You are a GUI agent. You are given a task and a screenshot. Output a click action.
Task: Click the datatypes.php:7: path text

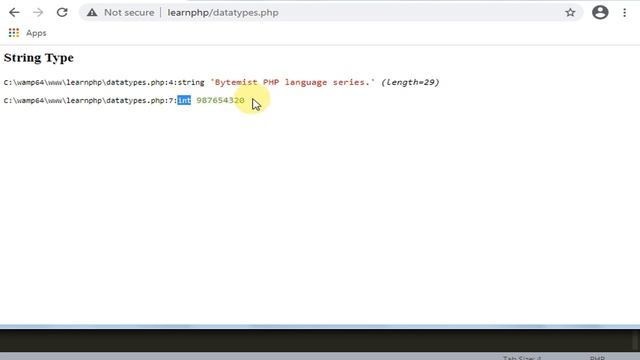point(90,100)
